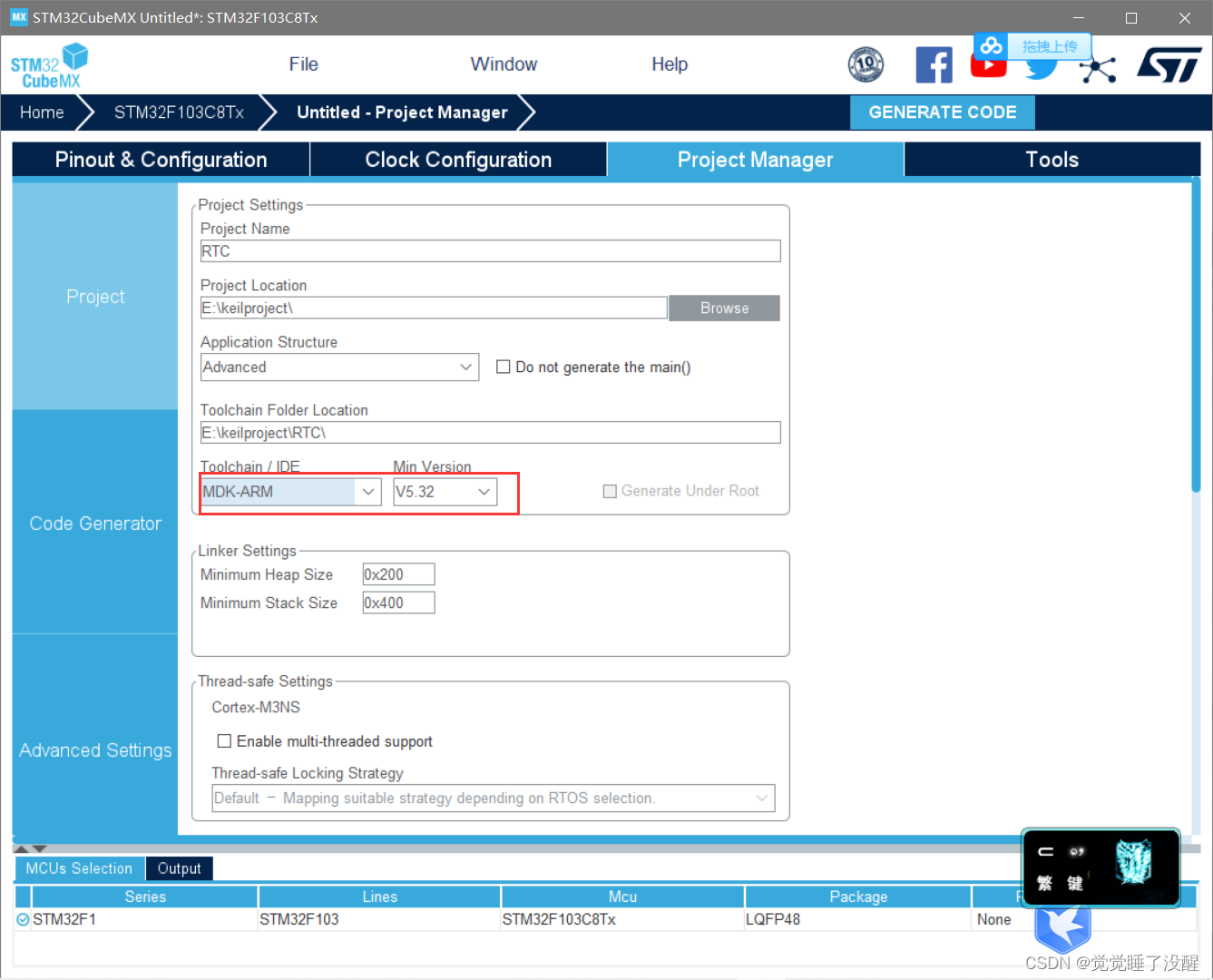Open the Help menu
The image size is (1213, 980).
tap(670, 64)
